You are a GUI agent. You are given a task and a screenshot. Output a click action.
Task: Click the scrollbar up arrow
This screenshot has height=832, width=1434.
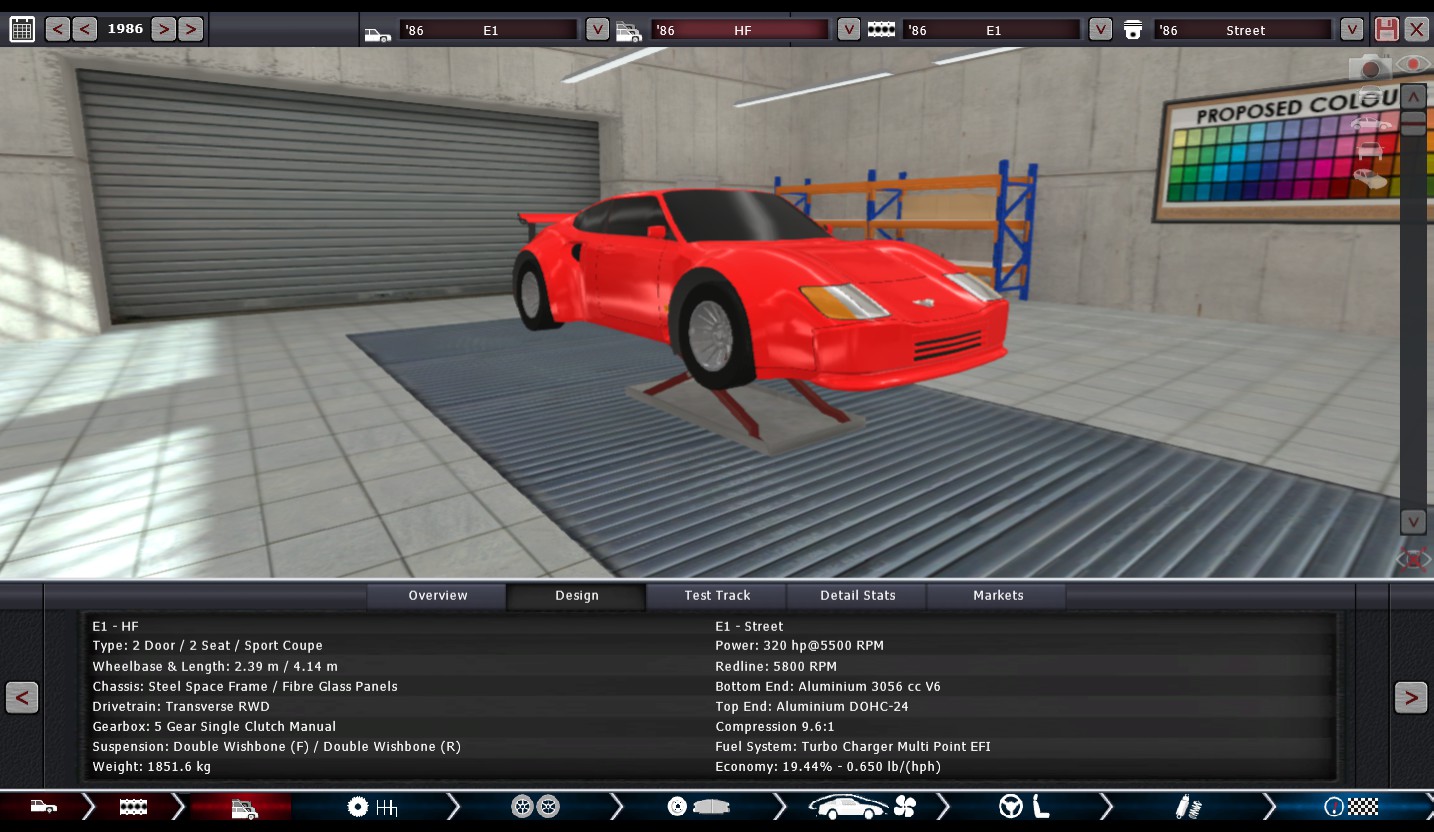tap(1413, 97)
